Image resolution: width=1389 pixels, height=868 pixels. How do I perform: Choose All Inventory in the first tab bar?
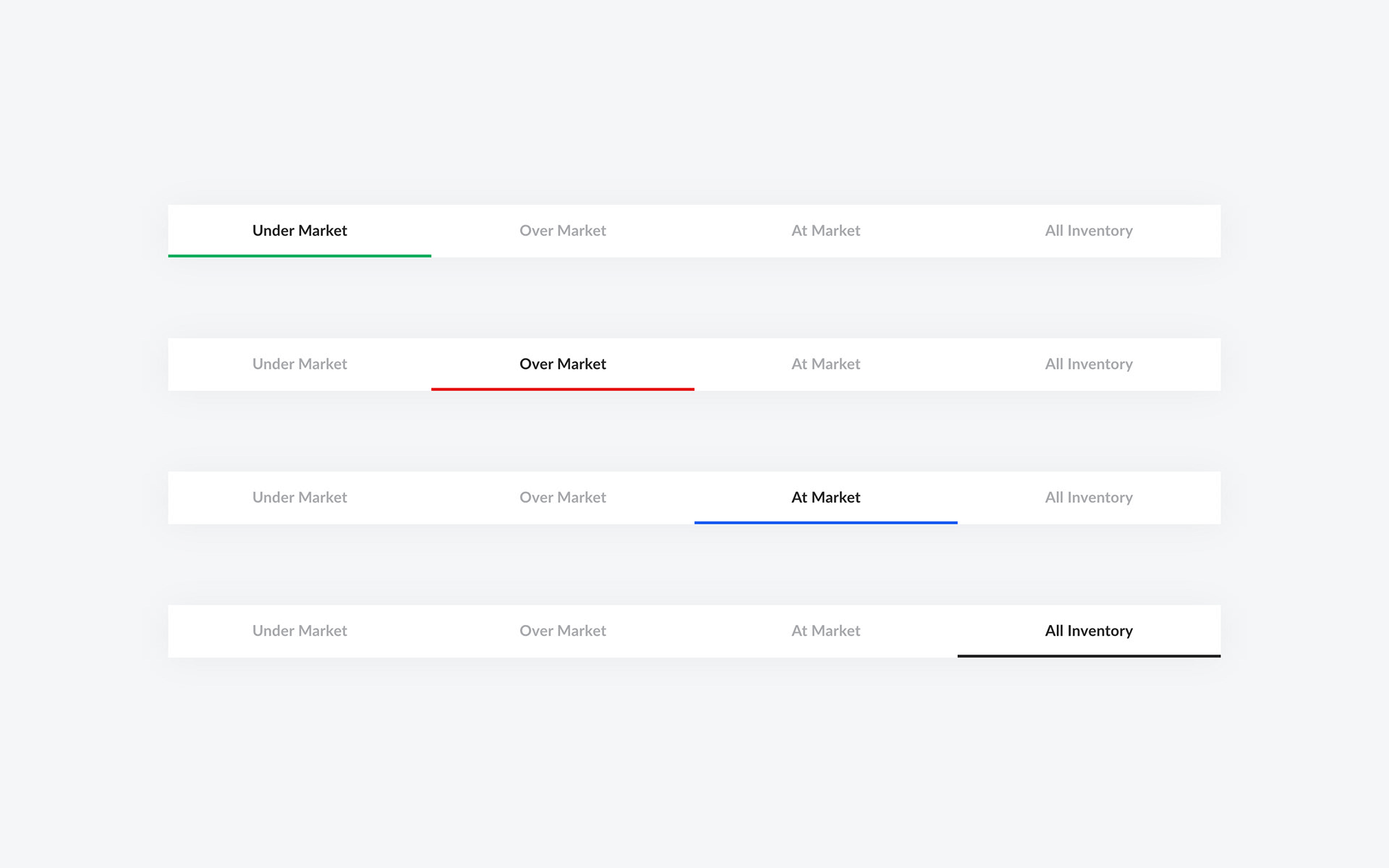coord(1089,231)
